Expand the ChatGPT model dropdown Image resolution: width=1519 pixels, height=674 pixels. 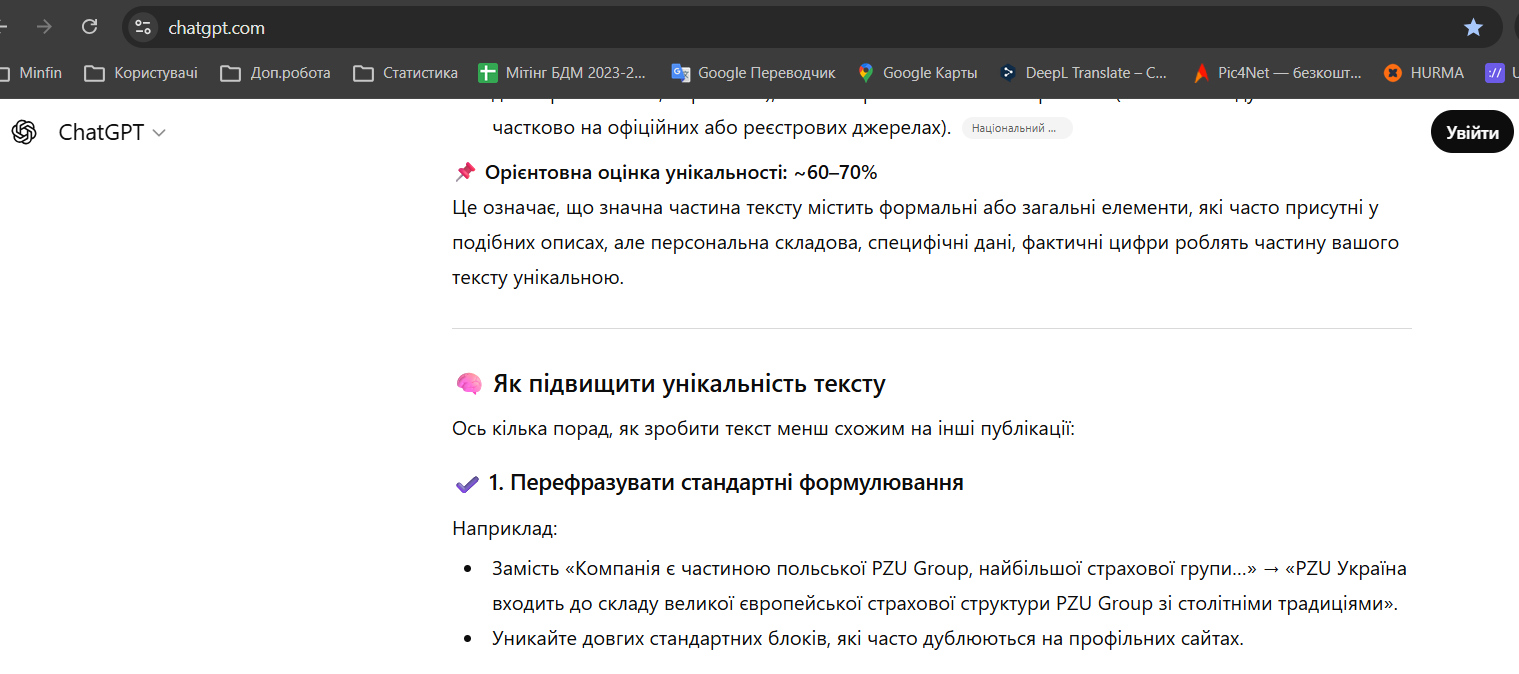click(x=112, y=132)
